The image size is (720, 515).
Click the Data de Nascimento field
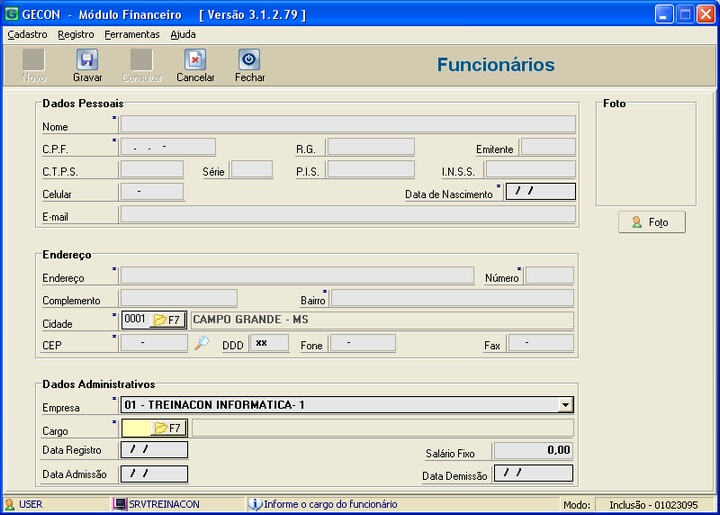540,191
